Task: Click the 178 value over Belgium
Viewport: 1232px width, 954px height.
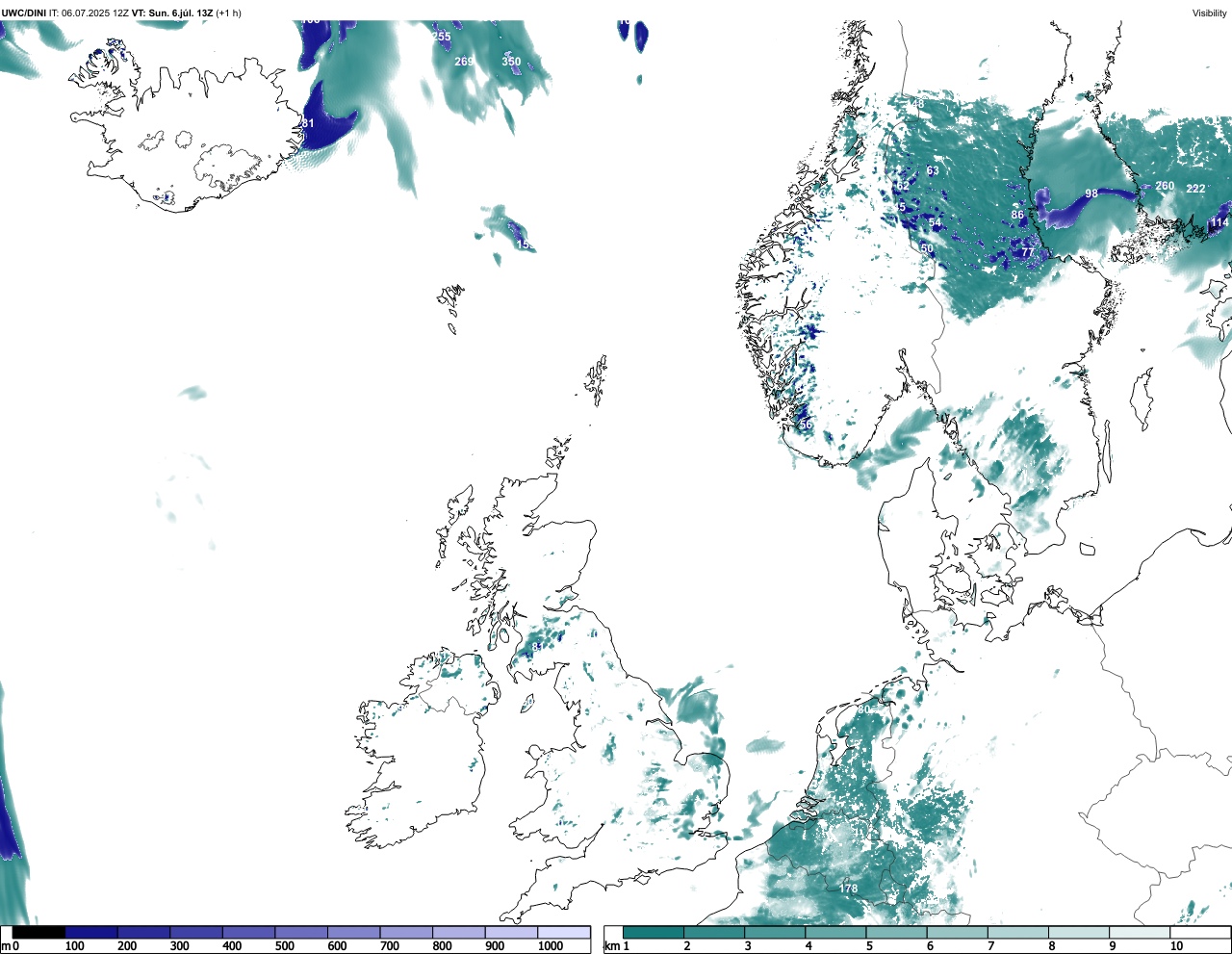Action: [848, 889]
